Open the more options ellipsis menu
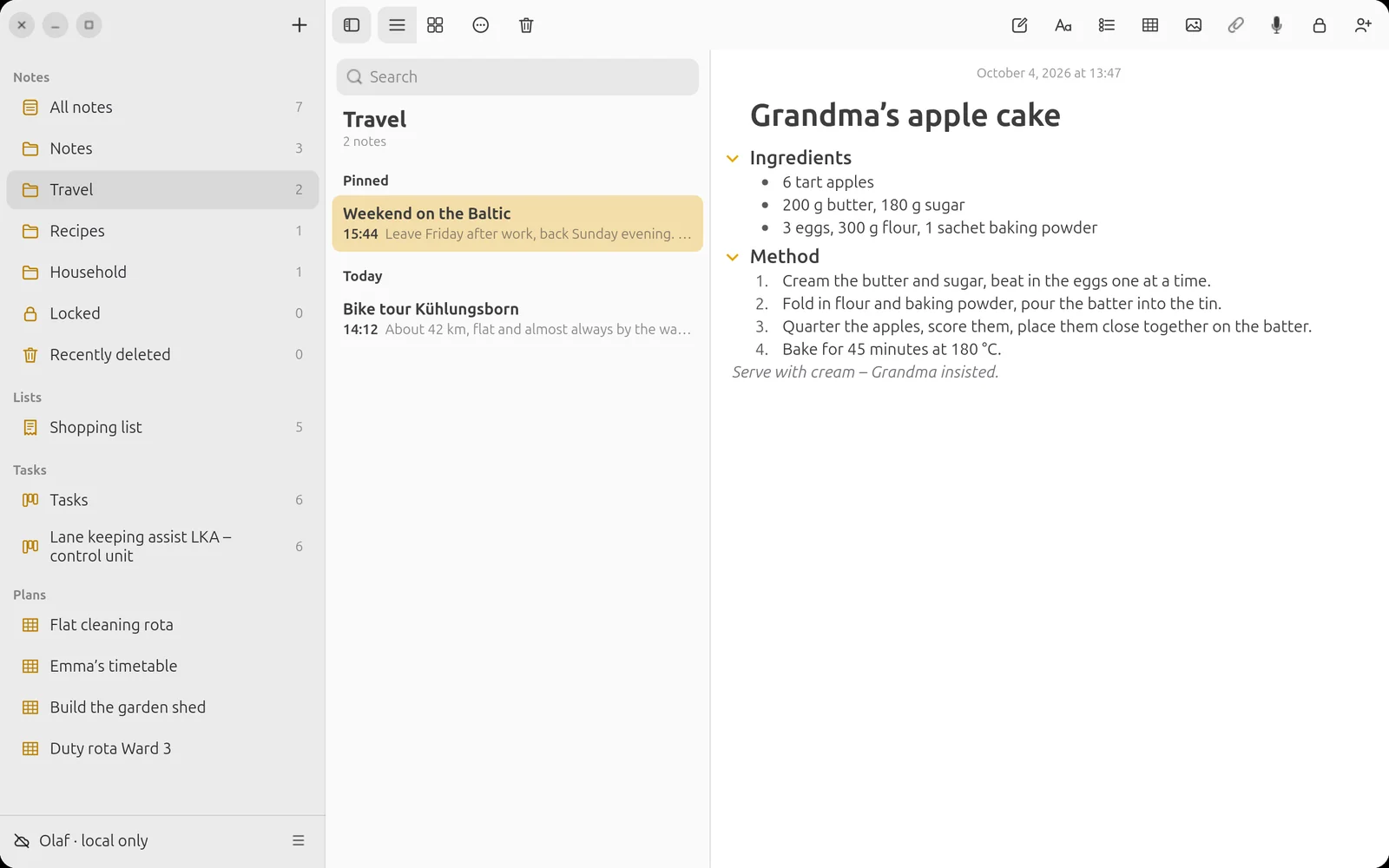Screen dimensions: 1389x868 pos(481,25)
